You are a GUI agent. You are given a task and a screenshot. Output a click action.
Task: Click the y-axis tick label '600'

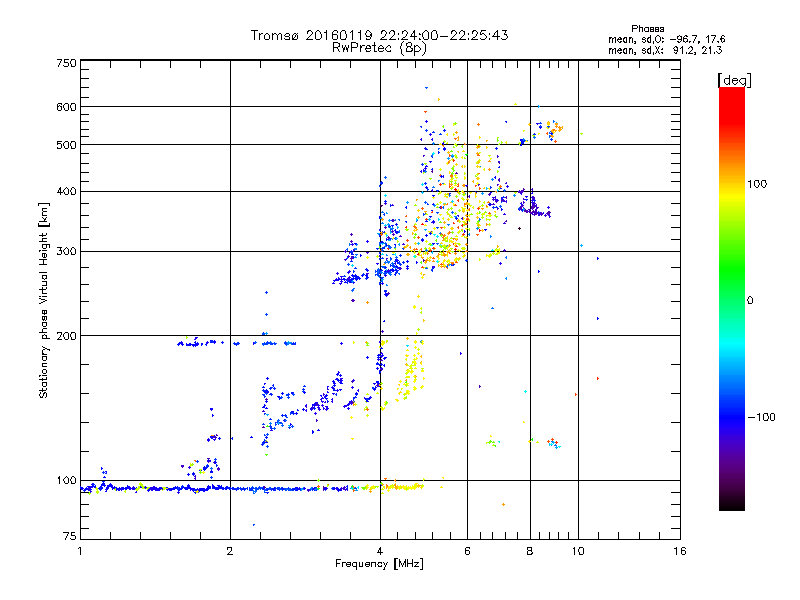coord(67,107)
